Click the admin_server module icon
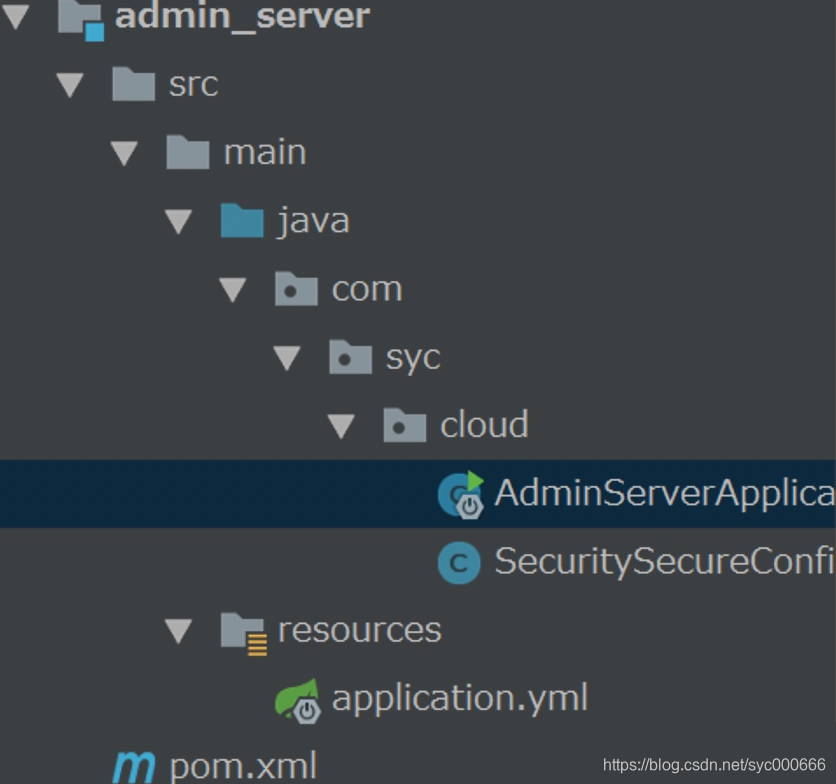The height and width of the screenshot is (784, 836). [x=80, y=17]
